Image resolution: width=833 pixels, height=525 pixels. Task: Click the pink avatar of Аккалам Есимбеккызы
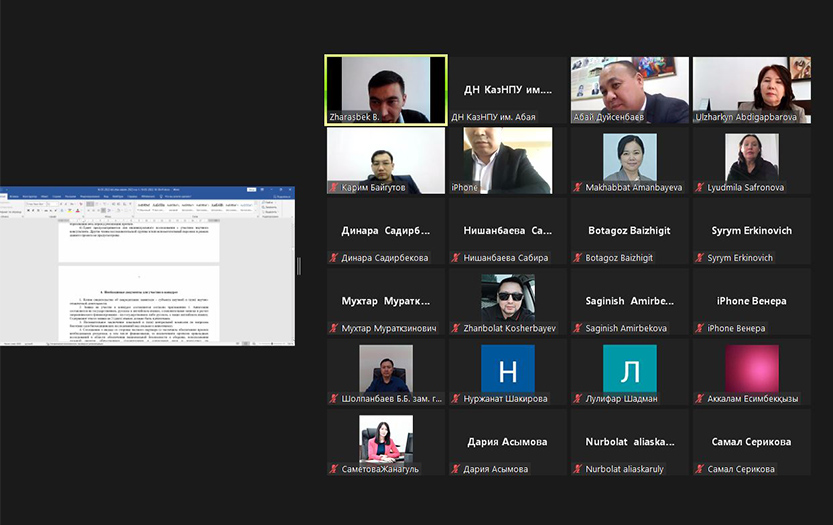(752, 369)
